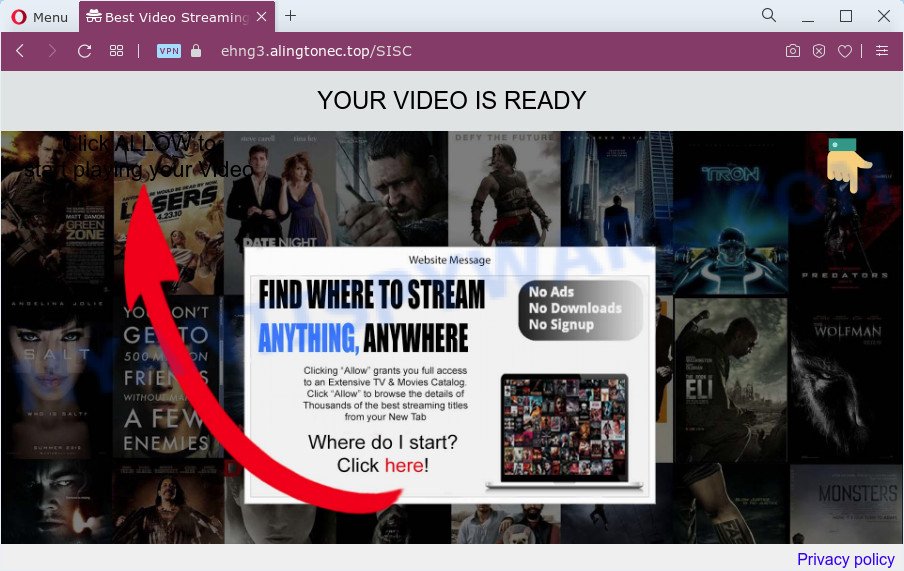Click the Book of Eli movie poster
The height and width of the screenshot is (571, 904).
coord(730,381)
